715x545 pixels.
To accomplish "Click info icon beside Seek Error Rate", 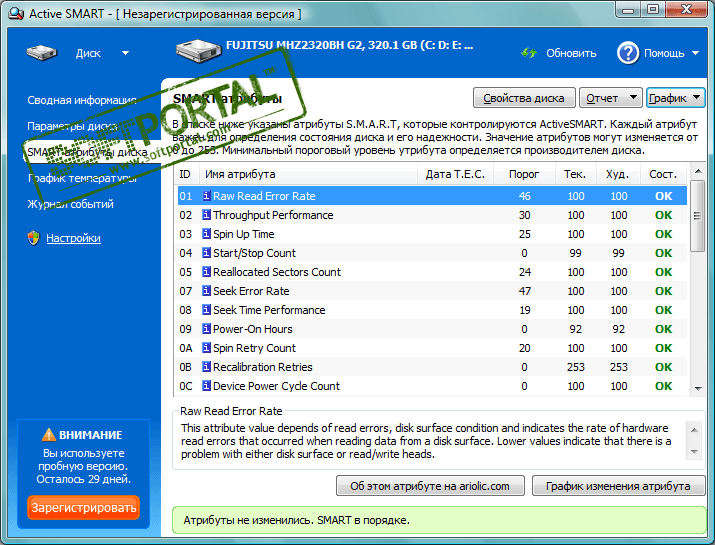I will 207,291.
